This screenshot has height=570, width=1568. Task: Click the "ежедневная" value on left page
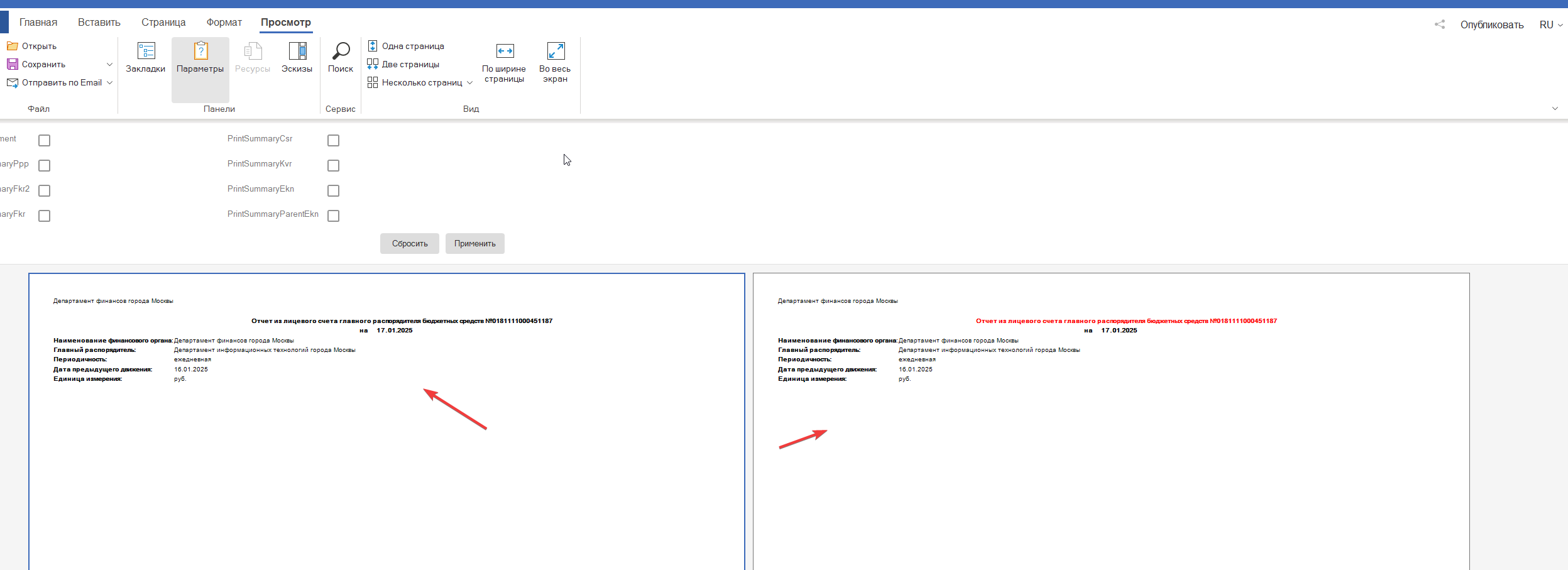click(192, 359)
